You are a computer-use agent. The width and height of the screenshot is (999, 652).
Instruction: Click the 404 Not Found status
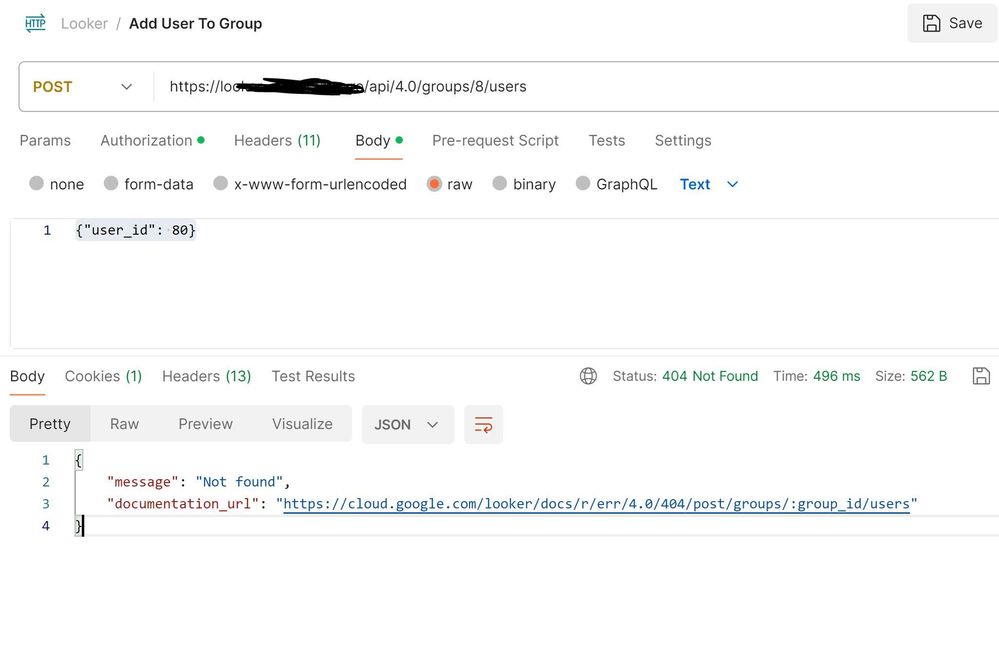pyautogui.click(x=710, y=376)
